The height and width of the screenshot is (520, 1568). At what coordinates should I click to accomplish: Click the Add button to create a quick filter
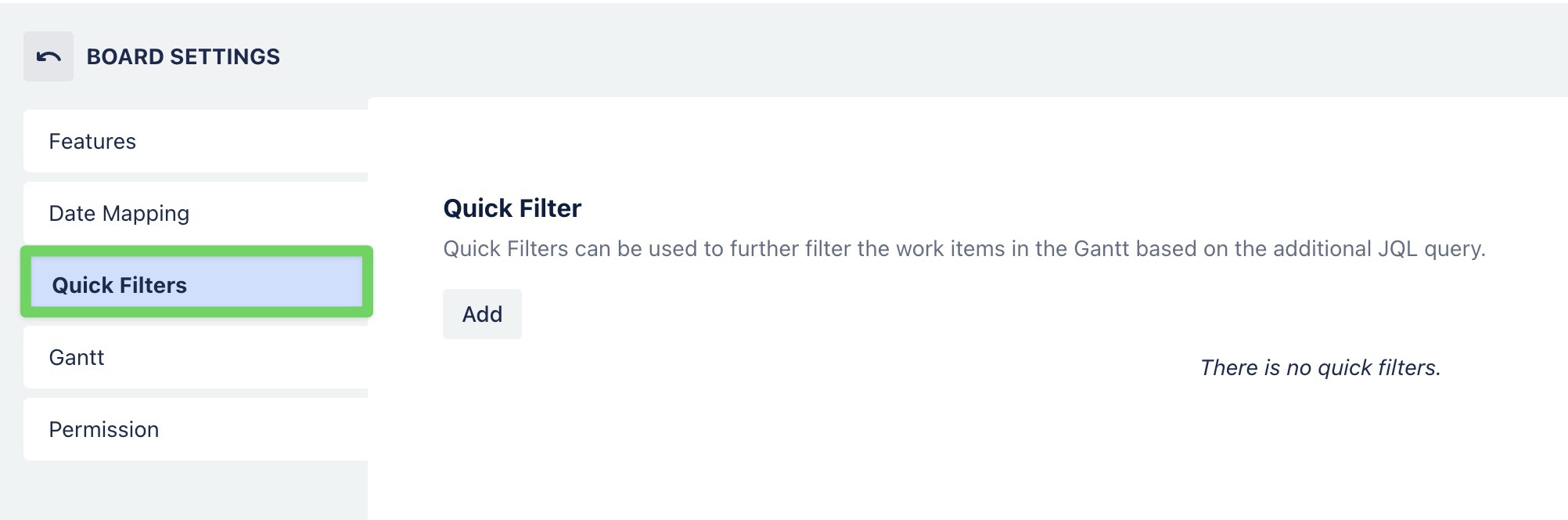(x=482, y=314)
